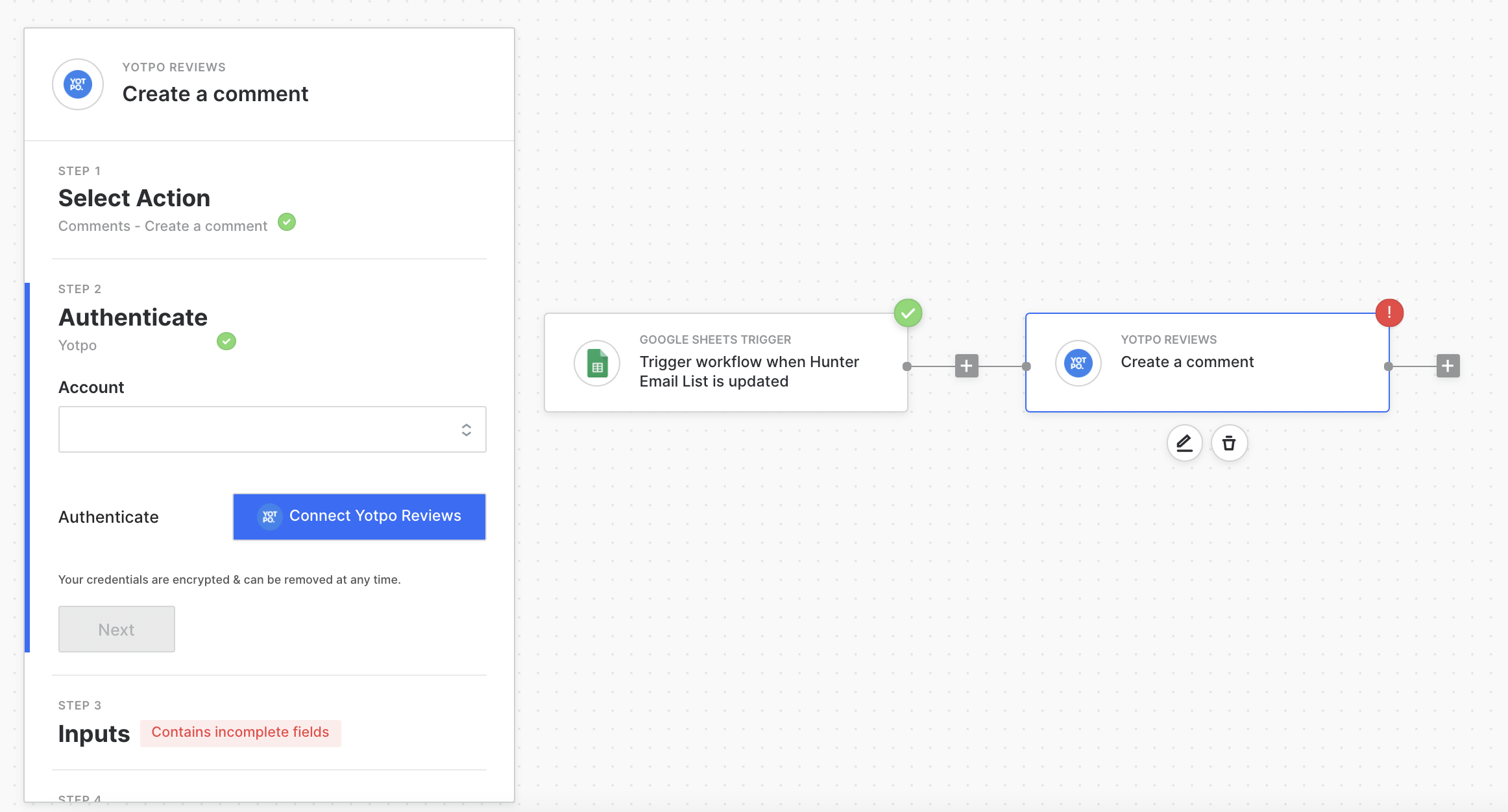Expand Step 1 Select Action section
Viewport: 1508px width, 812px height.
(x=134, y=198)
